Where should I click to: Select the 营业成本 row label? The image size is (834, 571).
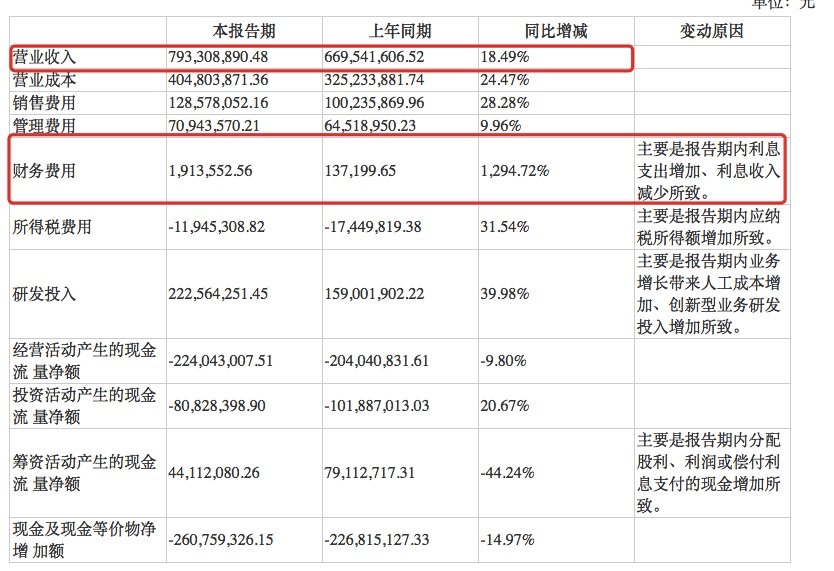[44, 80]
